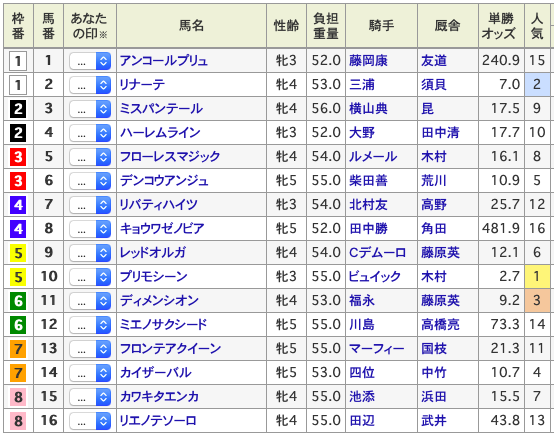Screen dimensions: 554x436
Task: Open jockey link 柴田善
Action: [368, 181]
